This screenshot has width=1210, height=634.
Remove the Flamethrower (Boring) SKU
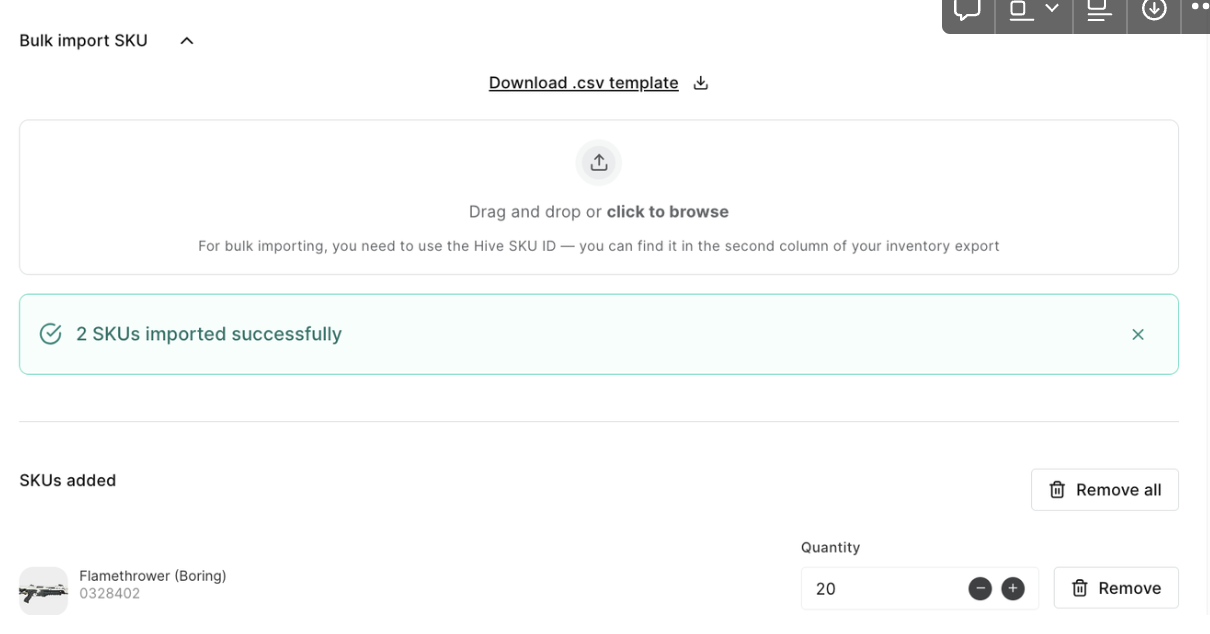point(1116,588)
